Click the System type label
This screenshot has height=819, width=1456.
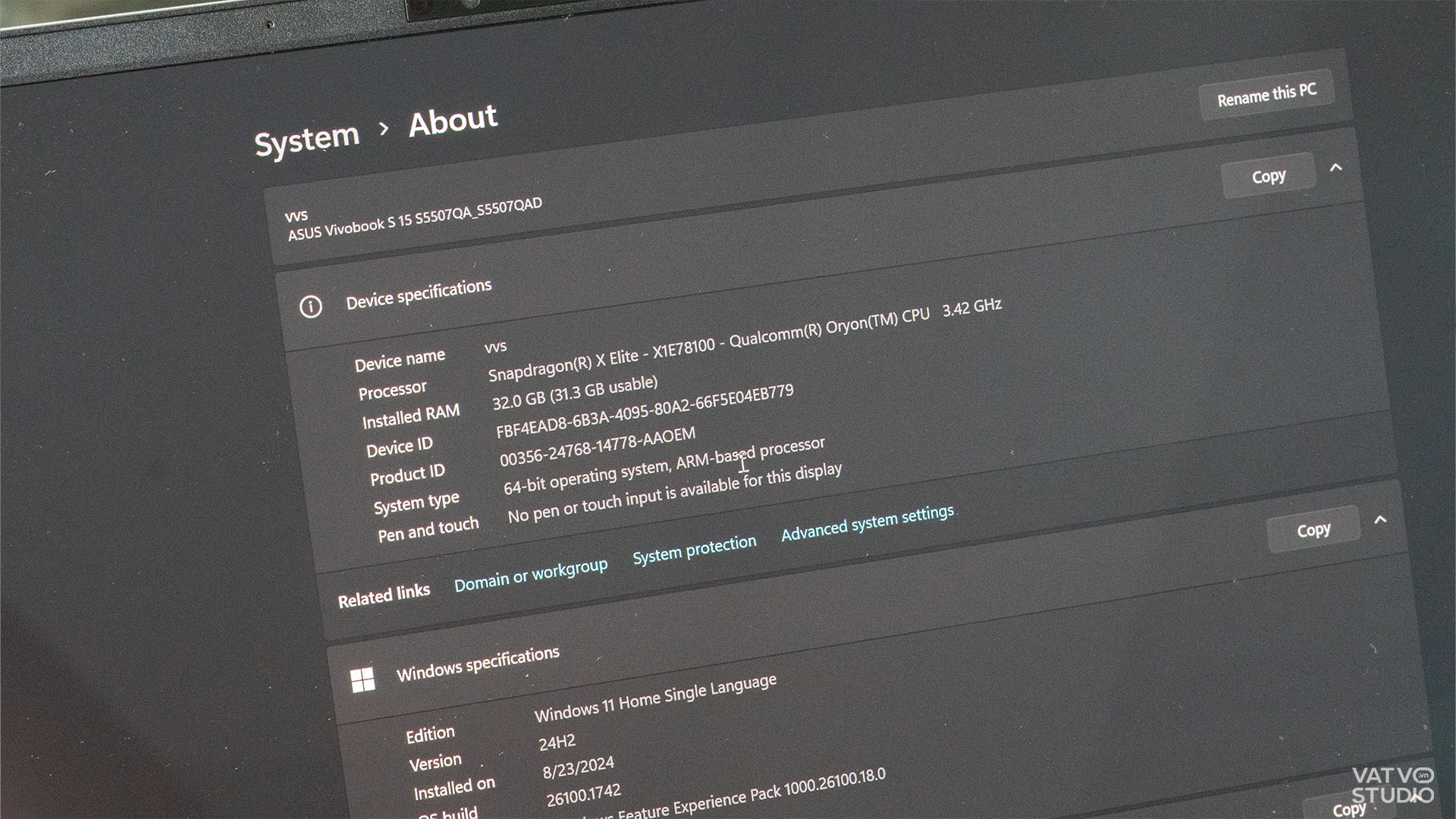pyautogui.click(x=416, y=503)
